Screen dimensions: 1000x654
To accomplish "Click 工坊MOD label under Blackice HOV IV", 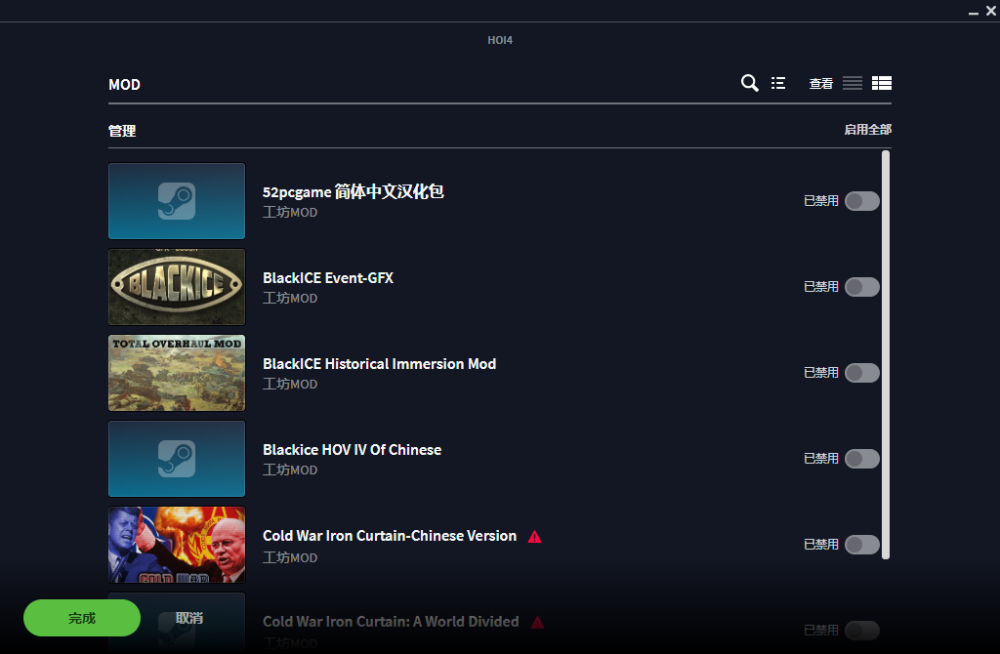I will pos(290,470).
